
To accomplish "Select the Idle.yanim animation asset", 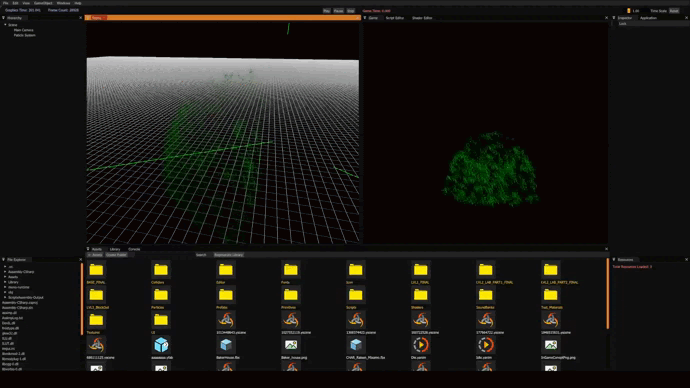I will point(485,345).
